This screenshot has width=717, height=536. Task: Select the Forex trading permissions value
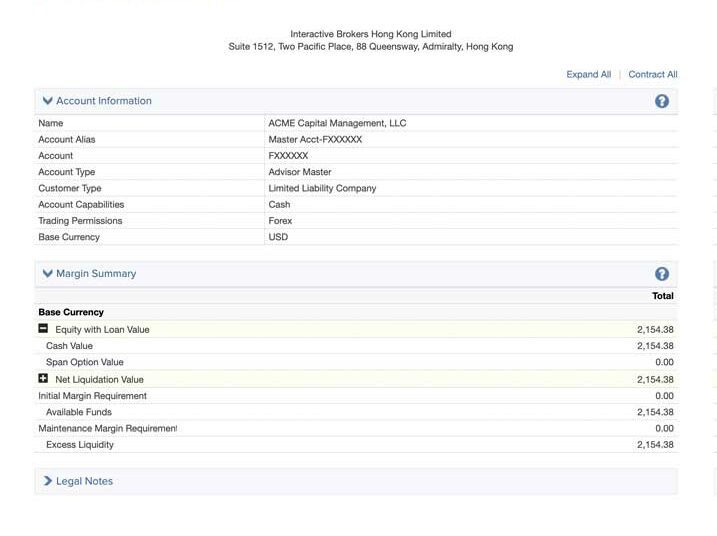[280, 221]
